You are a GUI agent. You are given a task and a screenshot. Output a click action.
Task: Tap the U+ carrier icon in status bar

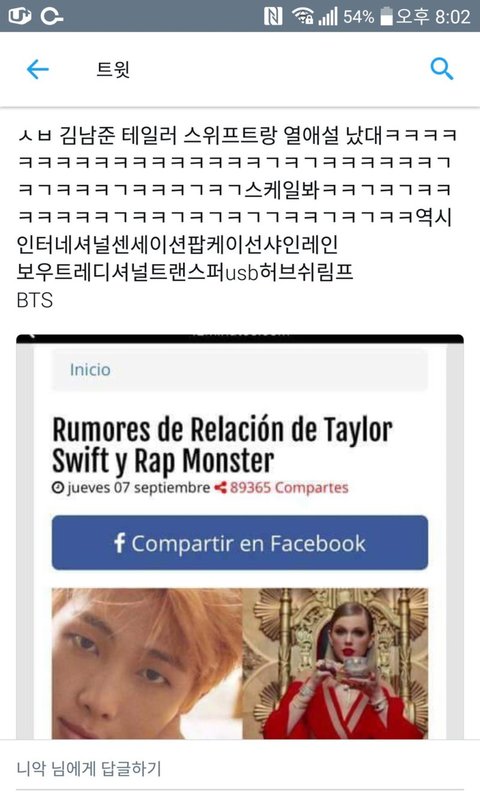click(x=20, y=16)
